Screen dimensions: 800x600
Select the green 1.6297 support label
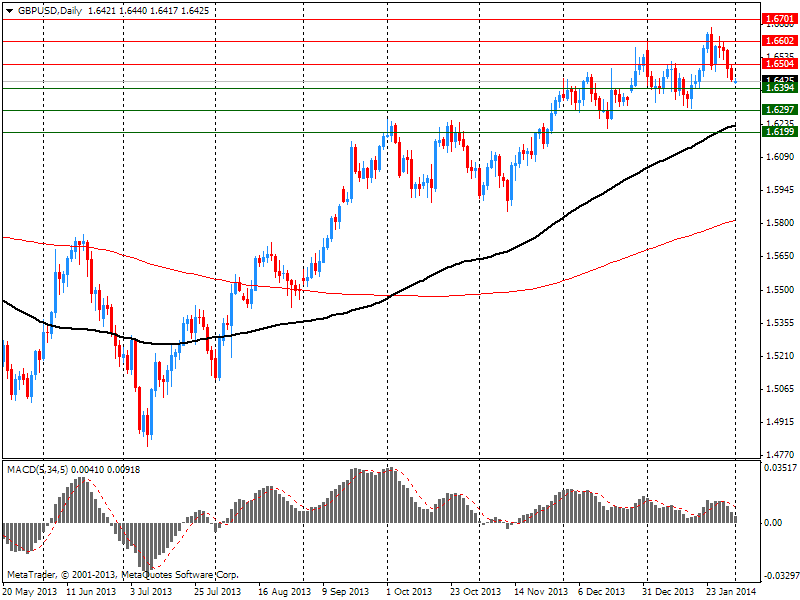click(x=778, y=110)
